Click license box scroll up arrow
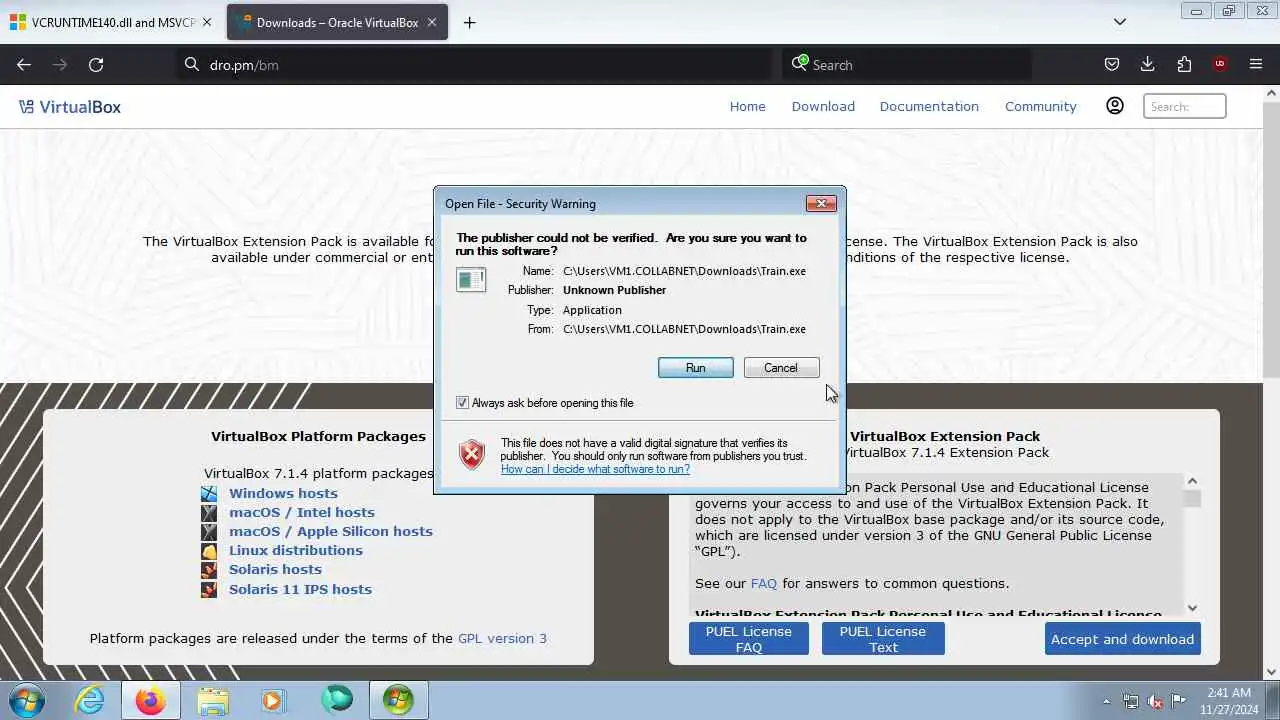The height and width of the screenshot is (720, 1280). pyautogui.click(x=1192, y=482)
